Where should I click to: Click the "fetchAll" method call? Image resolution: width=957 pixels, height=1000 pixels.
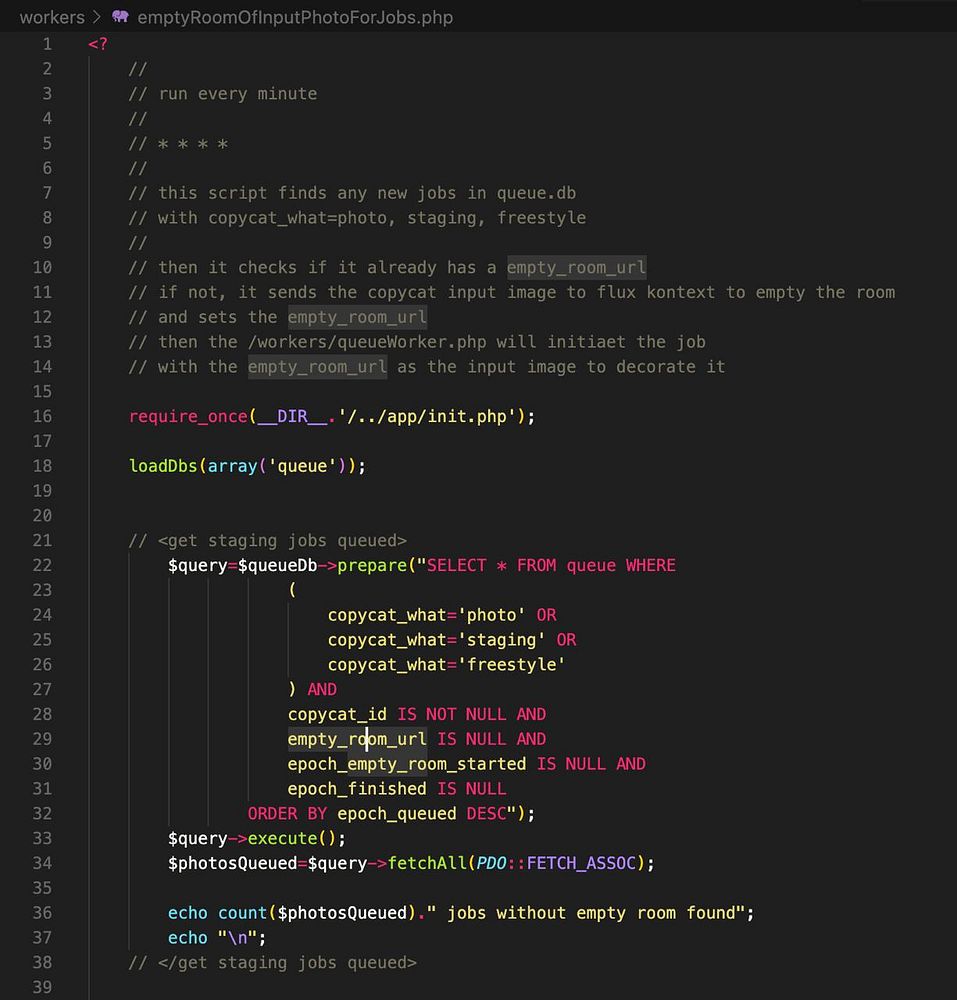427,864
